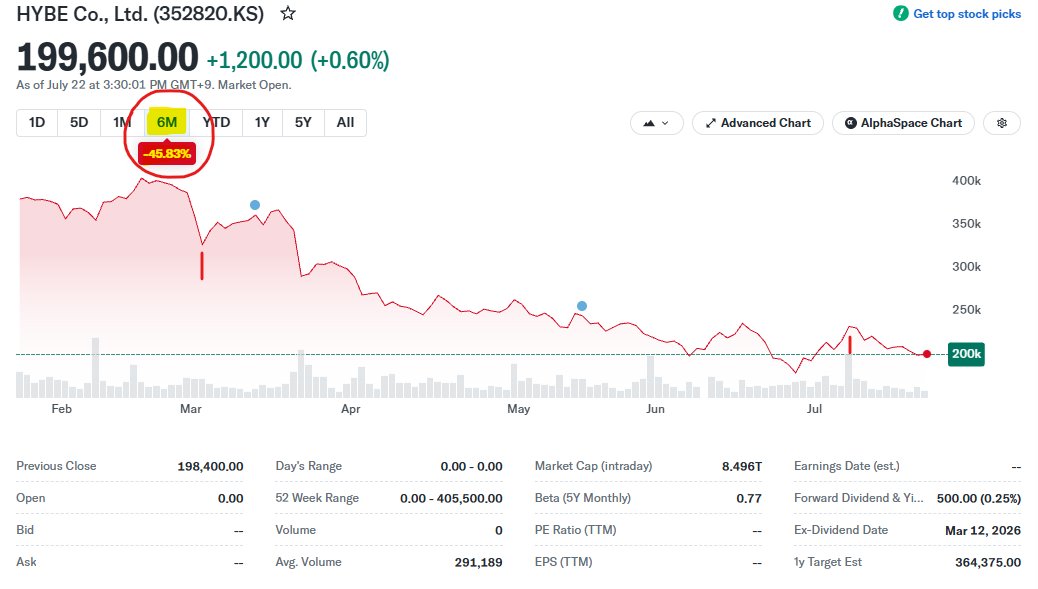Image resolution: width=1038 pixels, height=589 pixels.
Task: Click the Open value 0.00
Action: (x=230, y=498)
